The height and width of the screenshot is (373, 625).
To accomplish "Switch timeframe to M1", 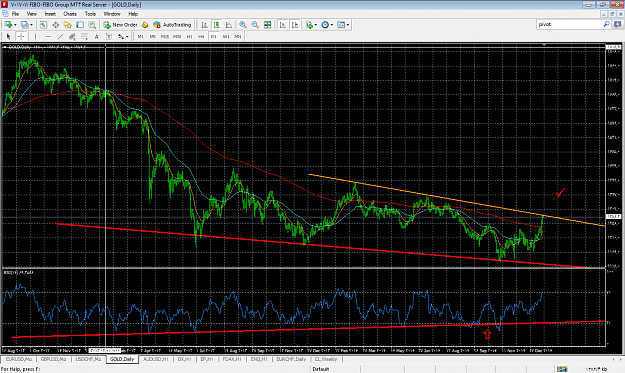I will [x=141, y=36].
